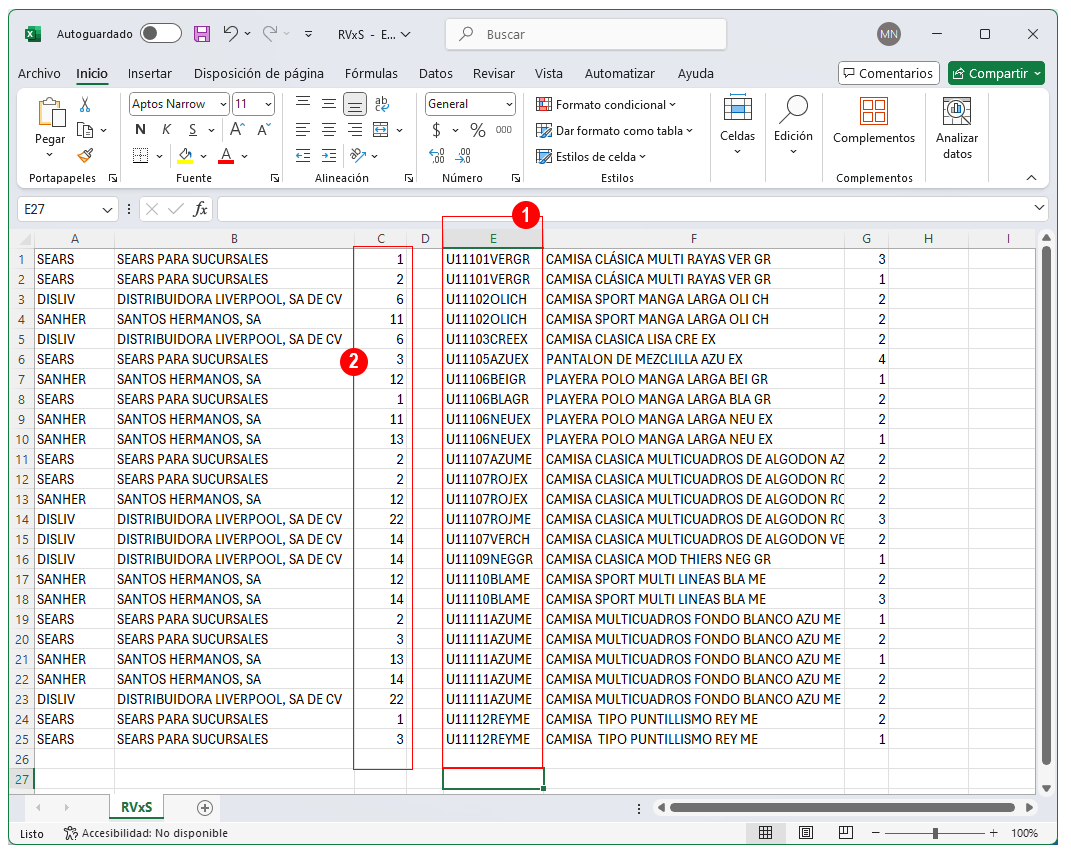The image size is (1071, 859).
Task: Switch to the Disposición de página tab
Action: [259, 73]
